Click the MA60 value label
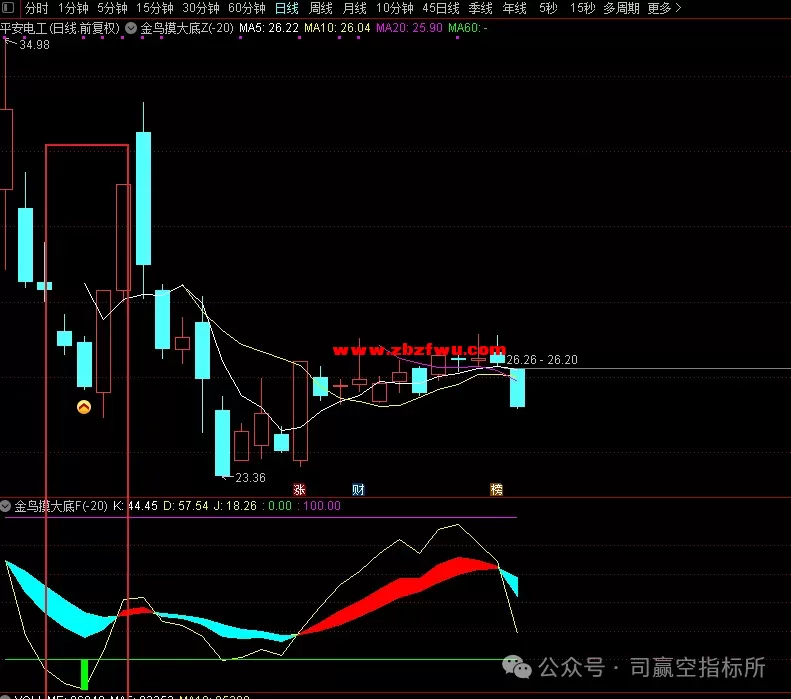This screenshot has height=699, width=791. [467, 28]
